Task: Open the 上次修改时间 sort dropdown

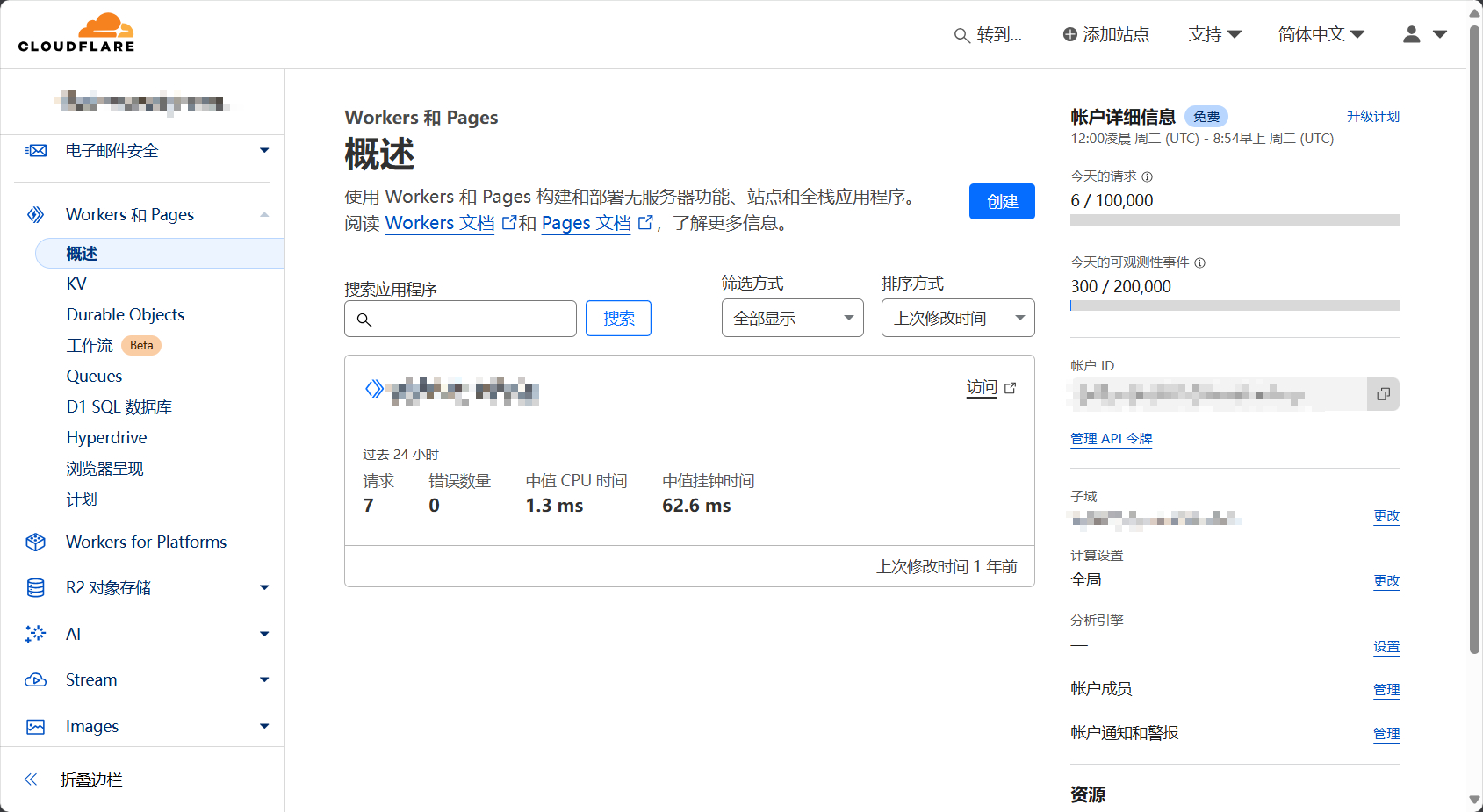Action: [x=956, y=318]
